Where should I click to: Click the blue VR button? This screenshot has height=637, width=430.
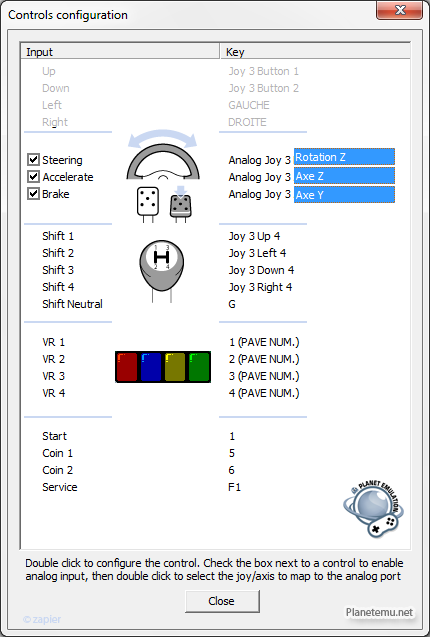point(151,367)
